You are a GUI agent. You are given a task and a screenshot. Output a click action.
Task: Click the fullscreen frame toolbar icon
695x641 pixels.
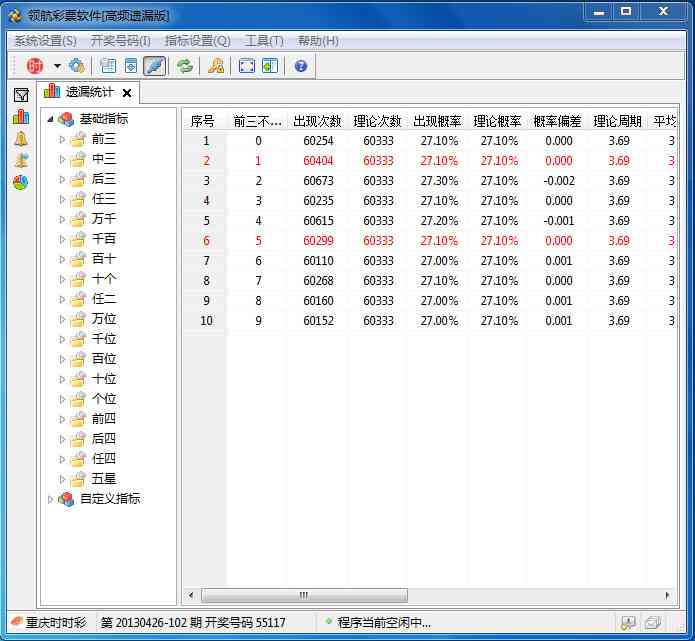click(x=246, y=66)
